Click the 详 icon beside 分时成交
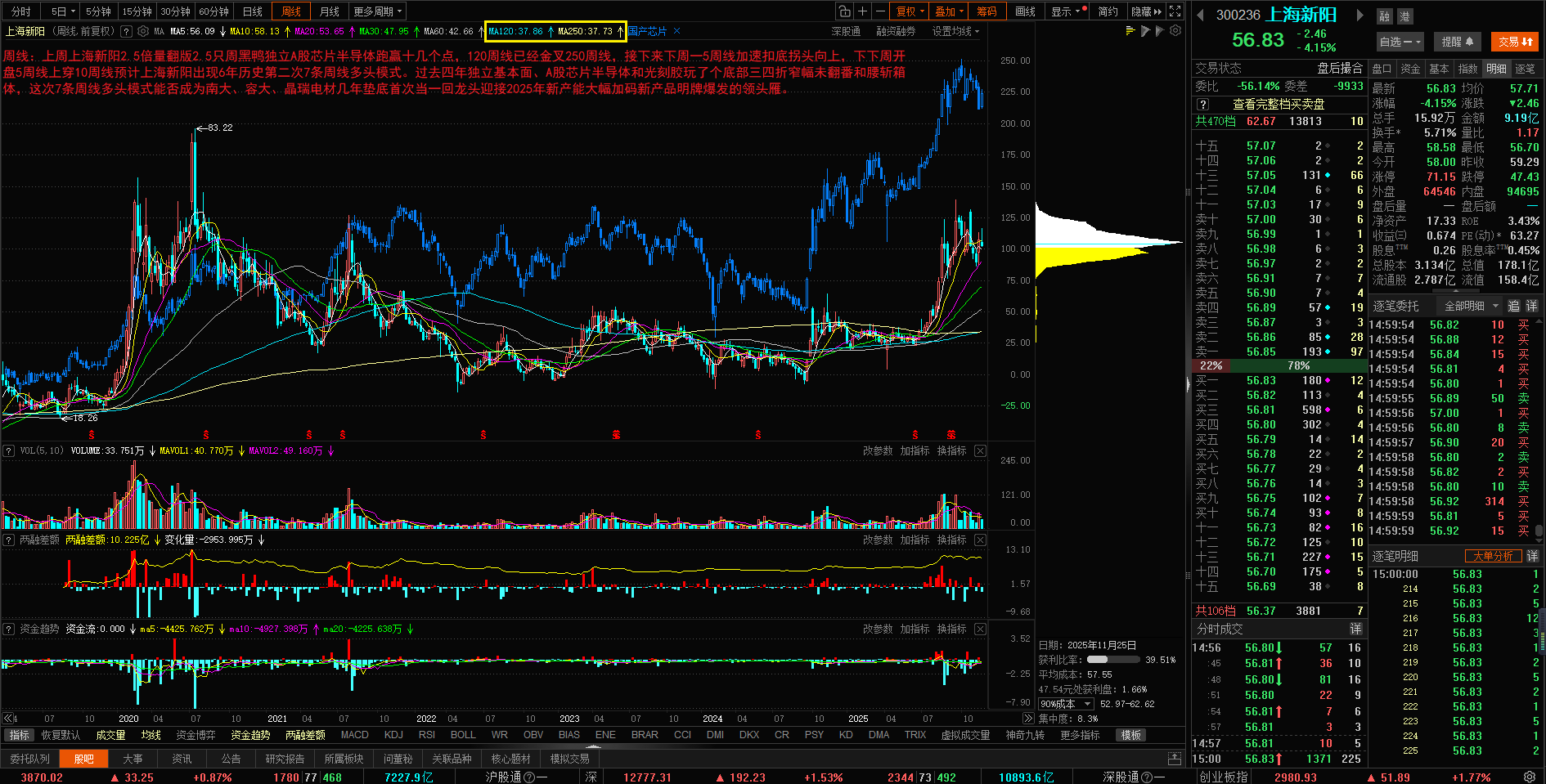Viewport: 1546px width, 784px height. tap(1355, 629)
